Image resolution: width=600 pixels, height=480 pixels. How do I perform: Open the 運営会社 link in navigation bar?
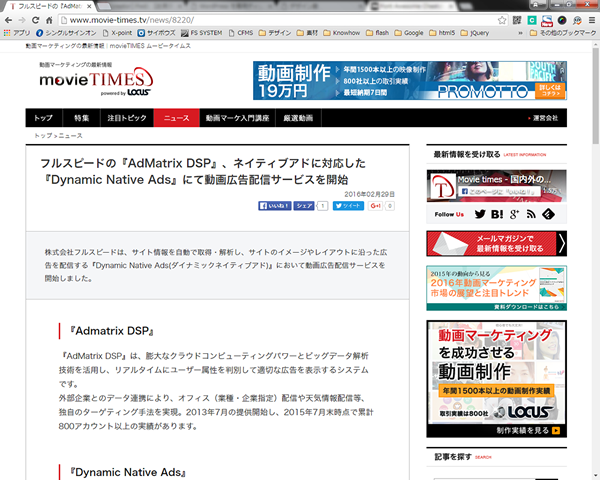543,118
